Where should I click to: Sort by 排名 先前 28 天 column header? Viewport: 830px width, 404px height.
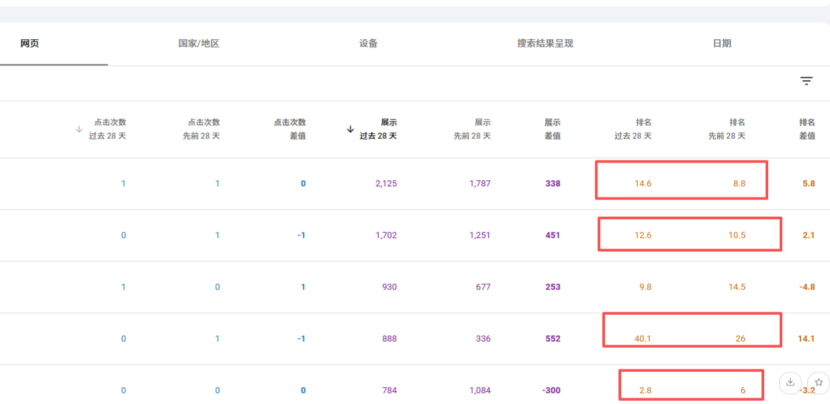(727, 128)
